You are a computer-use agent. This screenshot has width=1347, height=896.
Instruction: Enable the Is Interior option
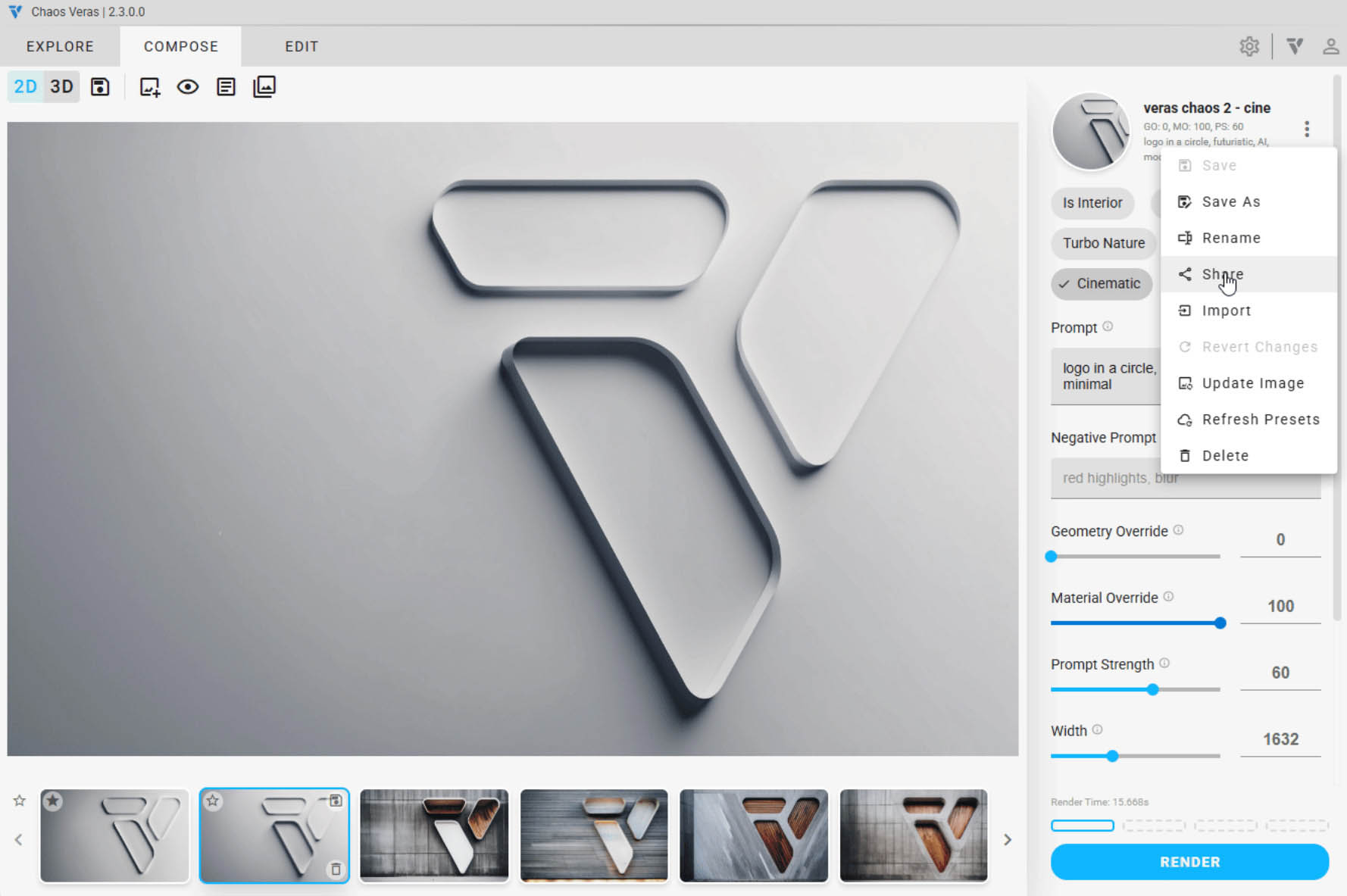1092,203
